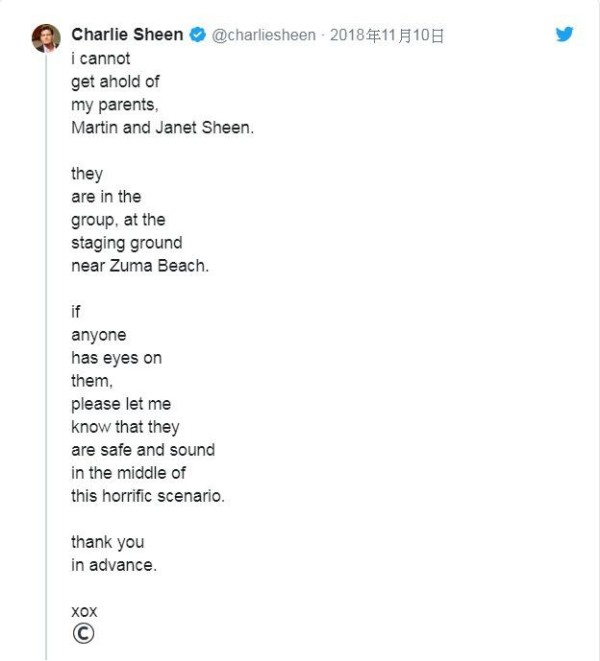Click the copyright symbol at tweet end

pyautogui.click(x=83, y=634)
